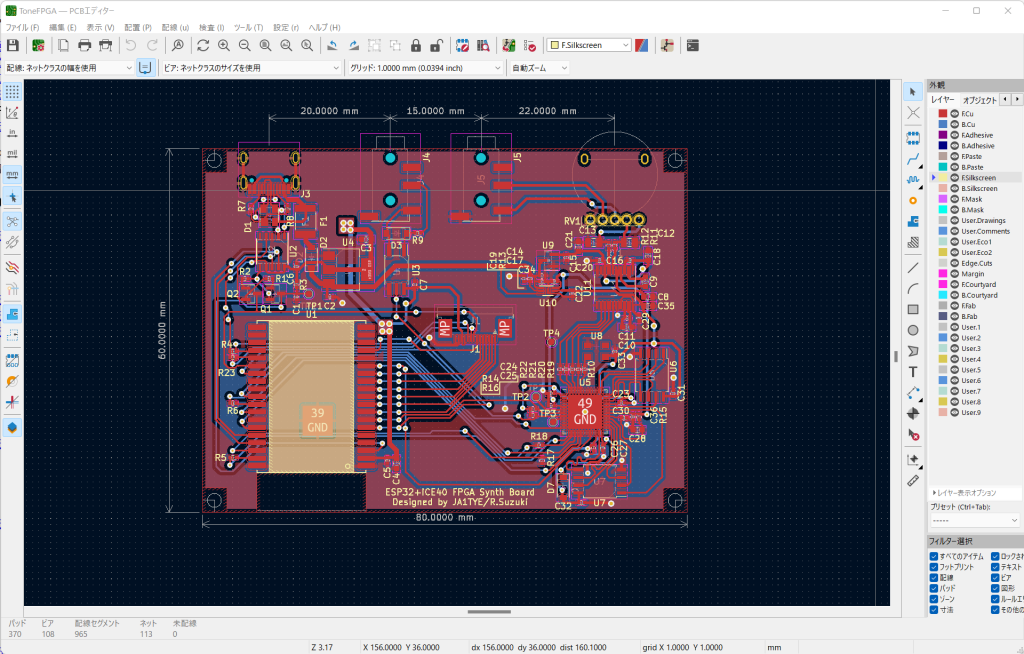The image size is (1024, 654).
Task: Open the グリッド 1.0000 mm dropdown
Action: point(425,68)
